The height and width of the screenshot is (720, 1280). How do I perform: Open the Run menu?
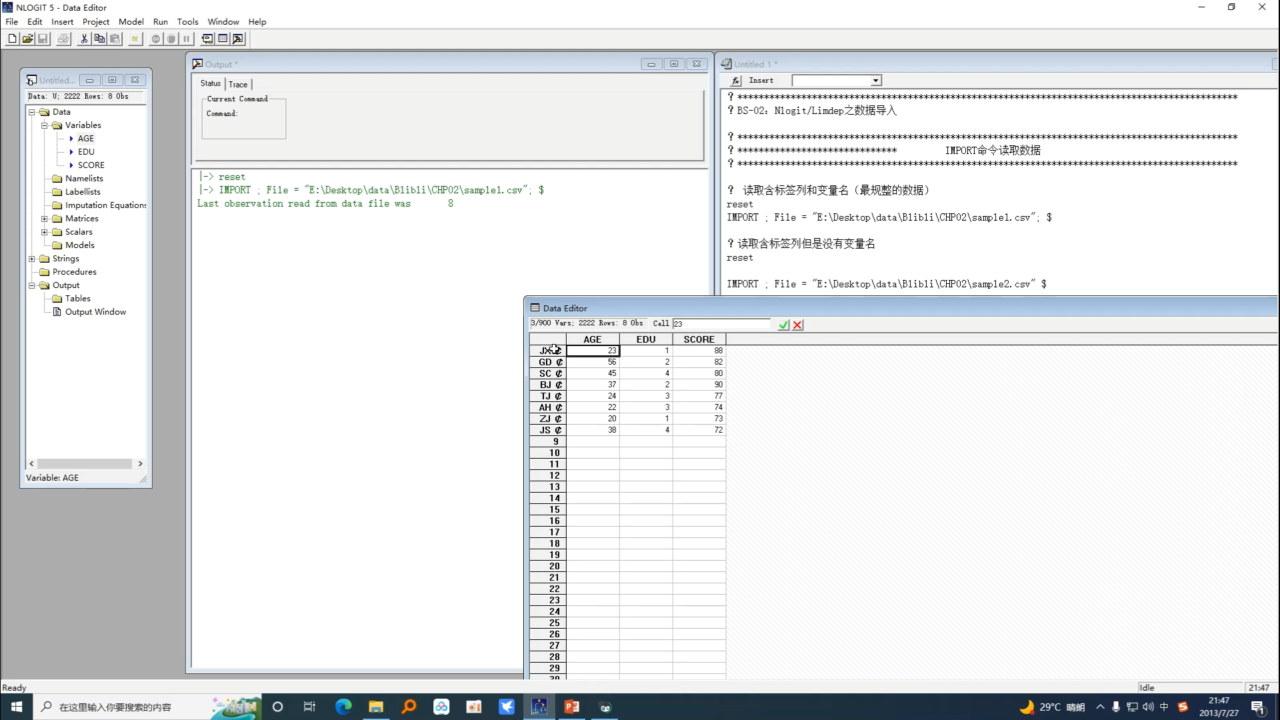pyautogui.click(x=160, y=21)
